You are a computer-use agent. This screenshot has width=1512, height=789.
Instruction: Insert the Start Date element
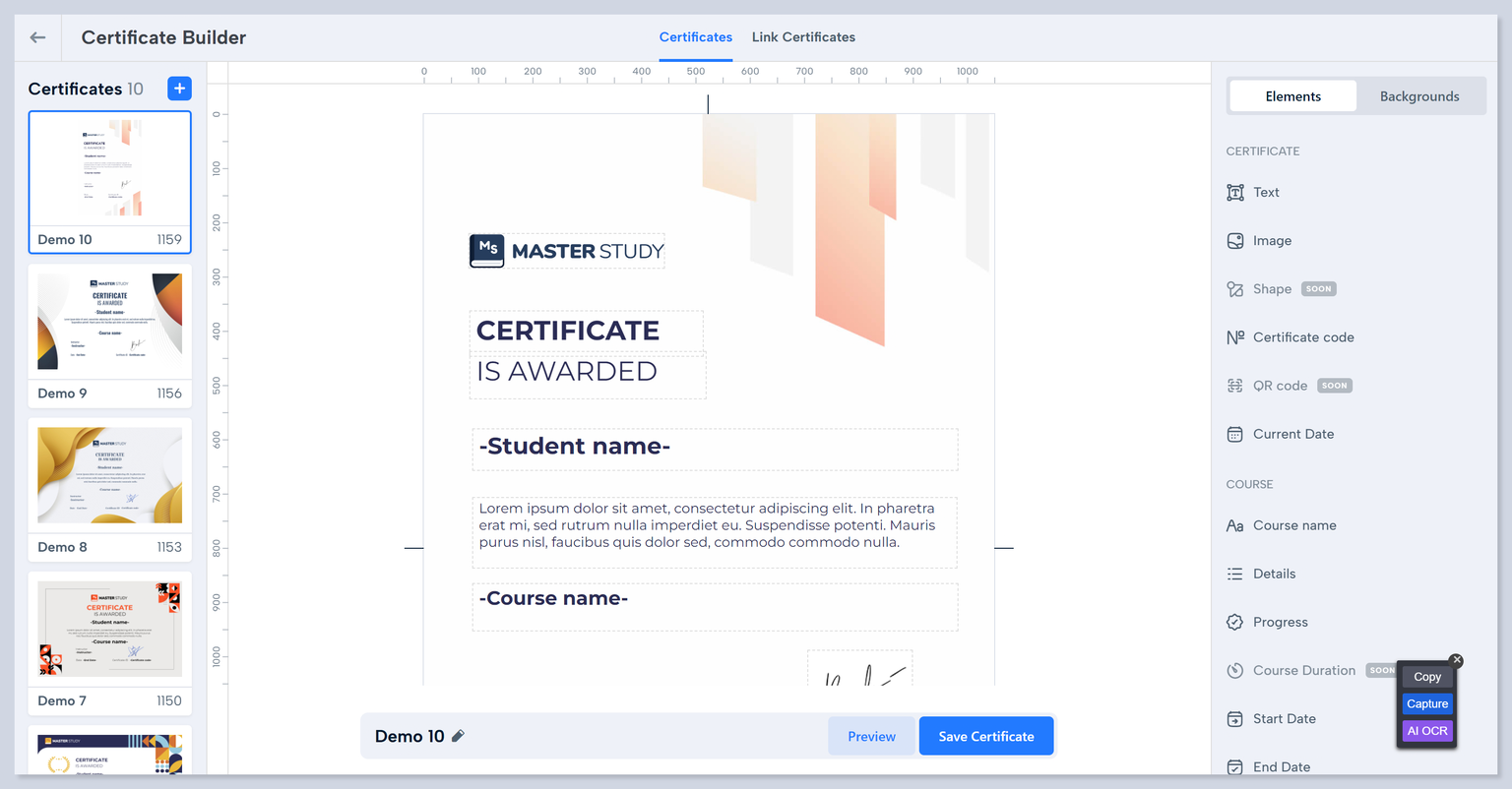[1284, 719]
